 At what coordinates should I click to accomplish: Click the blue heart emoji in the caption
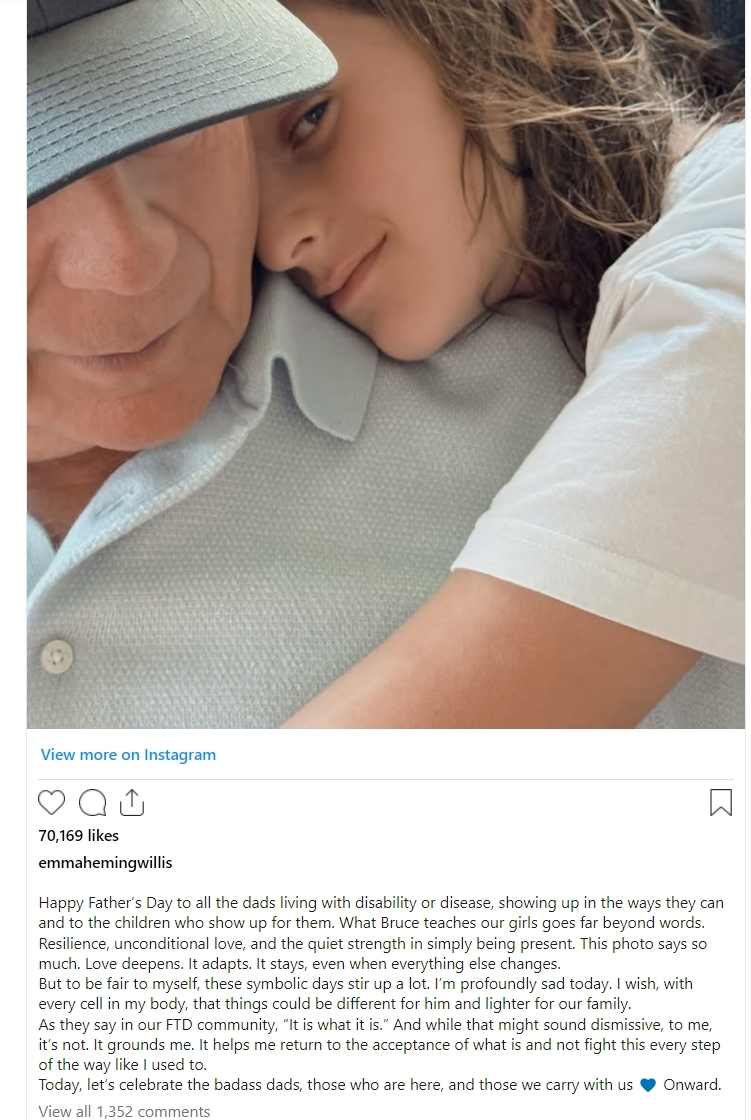pyautogui.click(x=648, y=1085)
